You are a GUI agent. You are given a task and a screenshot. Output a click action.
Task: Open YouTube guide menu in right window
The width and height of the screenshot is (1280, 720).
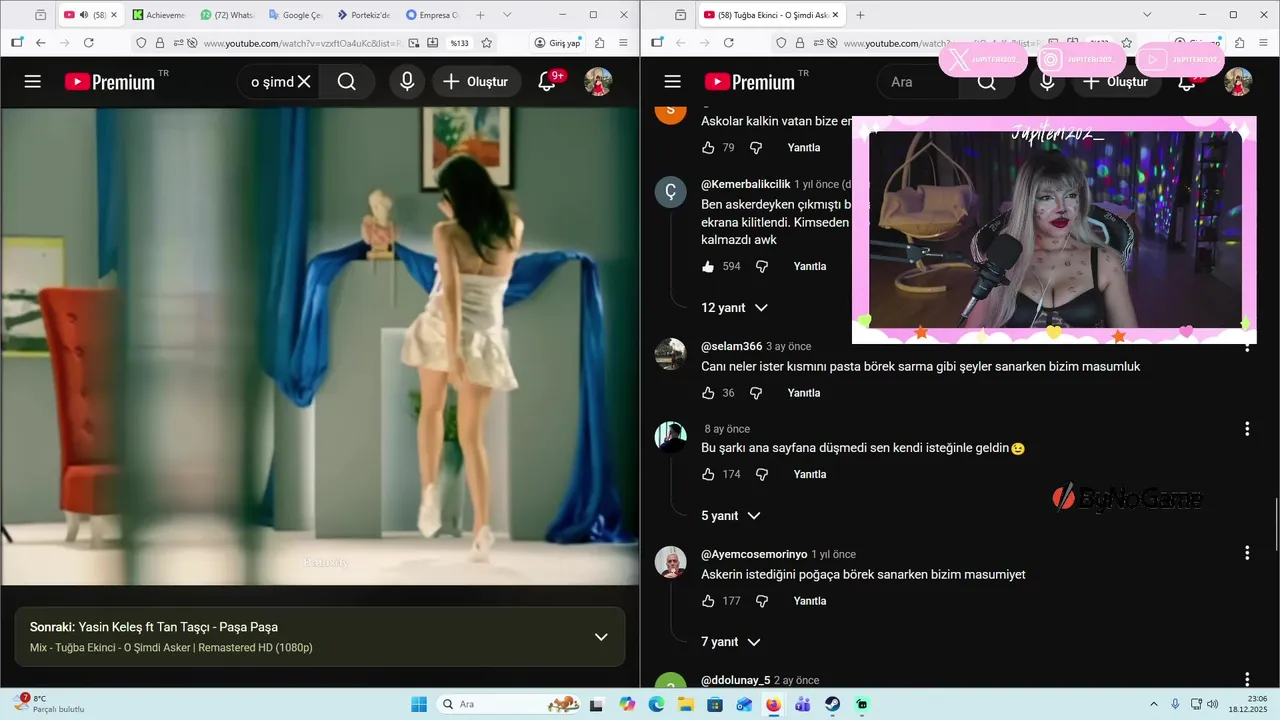tap(673, 82)
